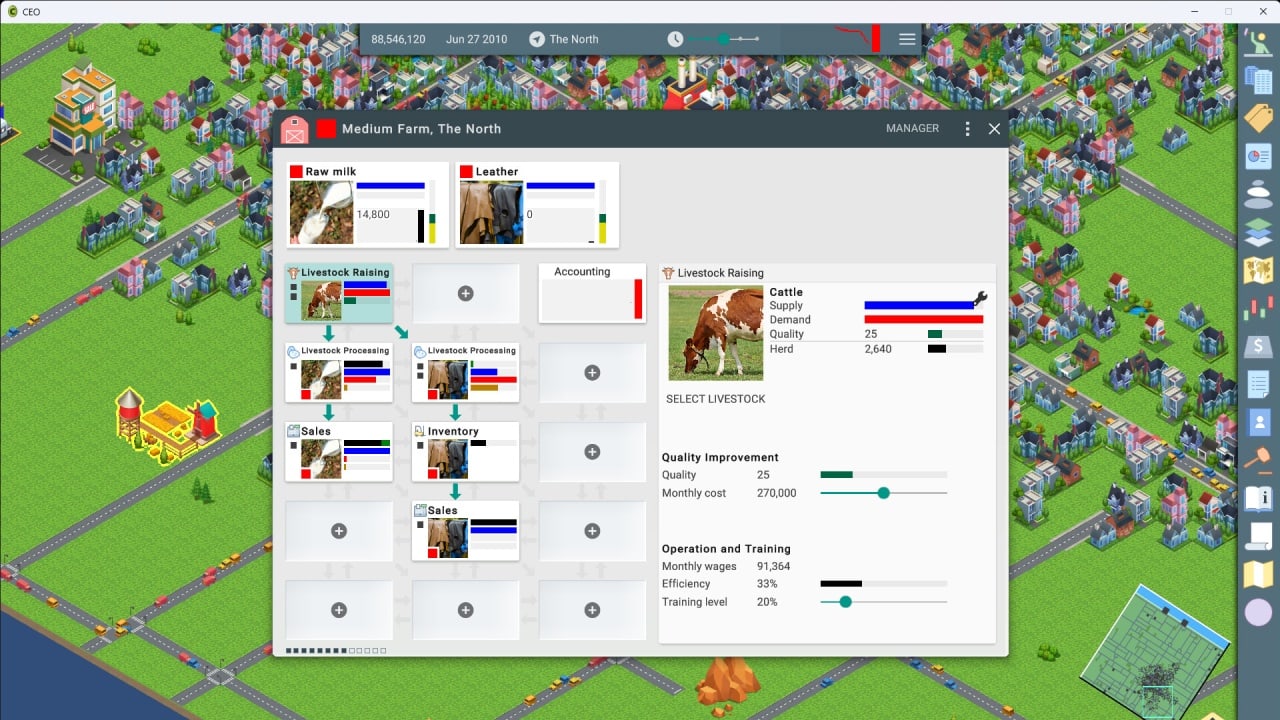The image size is (1280, 720).
Task: Open the world map sidebar icon
Action: pos(1257,270)
